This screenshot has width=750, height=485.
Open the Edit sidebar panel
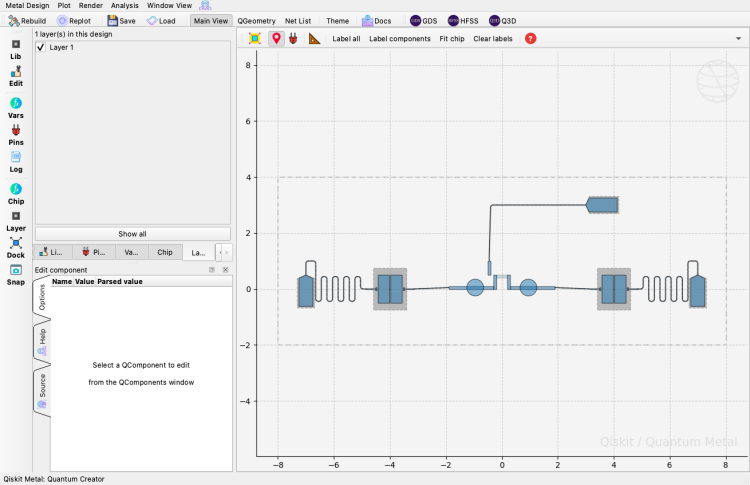tap(16, 77)
